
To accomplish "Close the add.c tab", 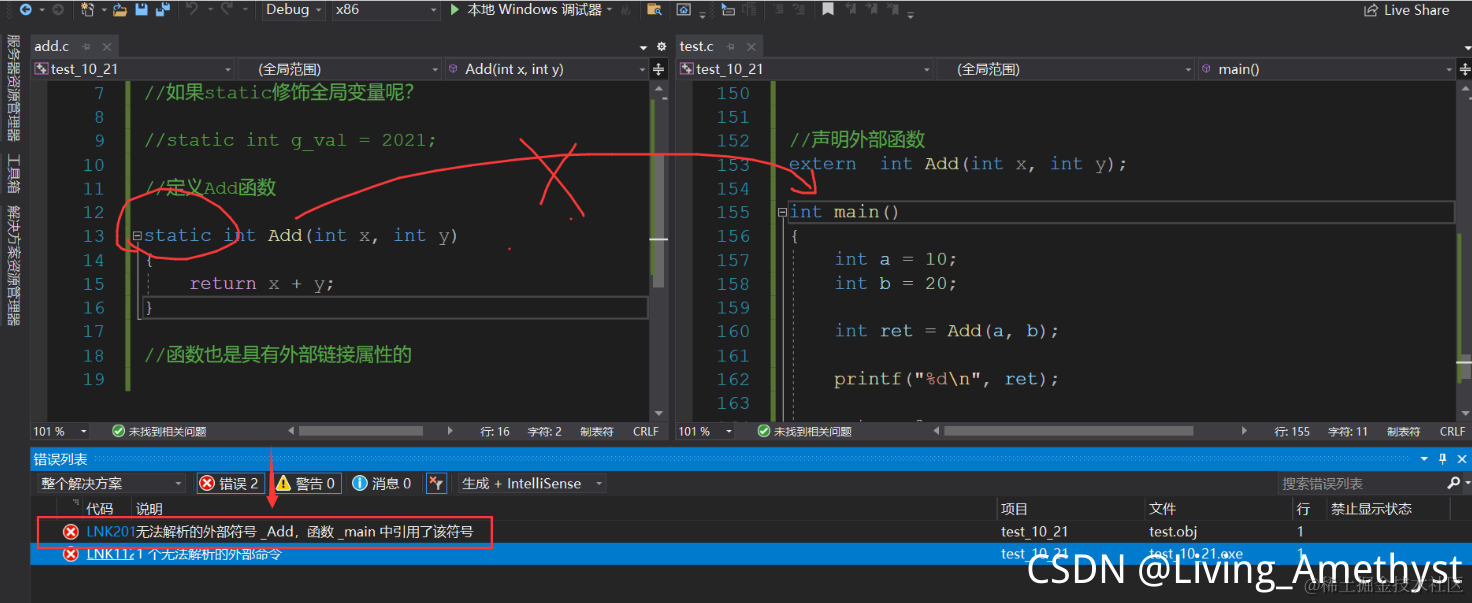I will coord(106,46).
